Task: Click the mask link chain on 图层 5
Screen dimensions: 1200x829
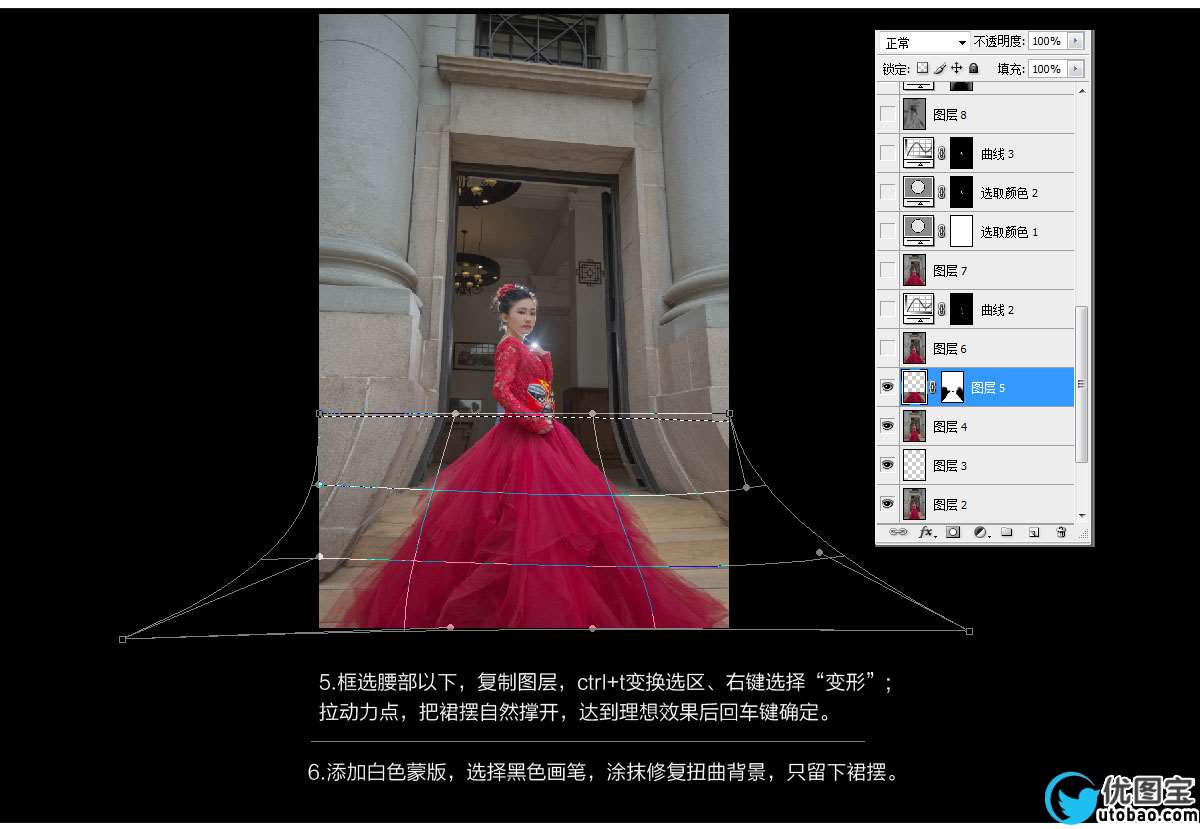Action: pos(934,387)
